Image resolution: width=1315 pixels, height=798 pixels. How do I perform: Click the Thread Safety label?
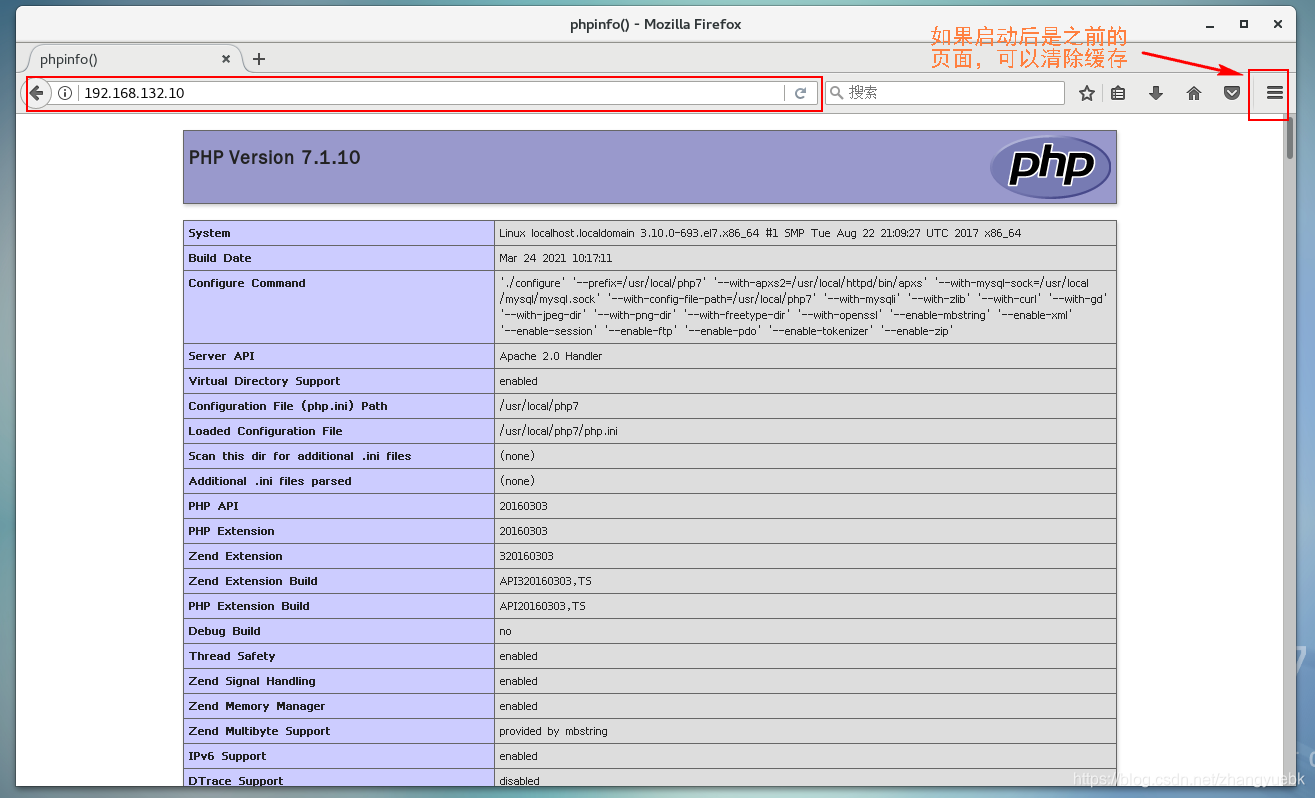[232, 656]
